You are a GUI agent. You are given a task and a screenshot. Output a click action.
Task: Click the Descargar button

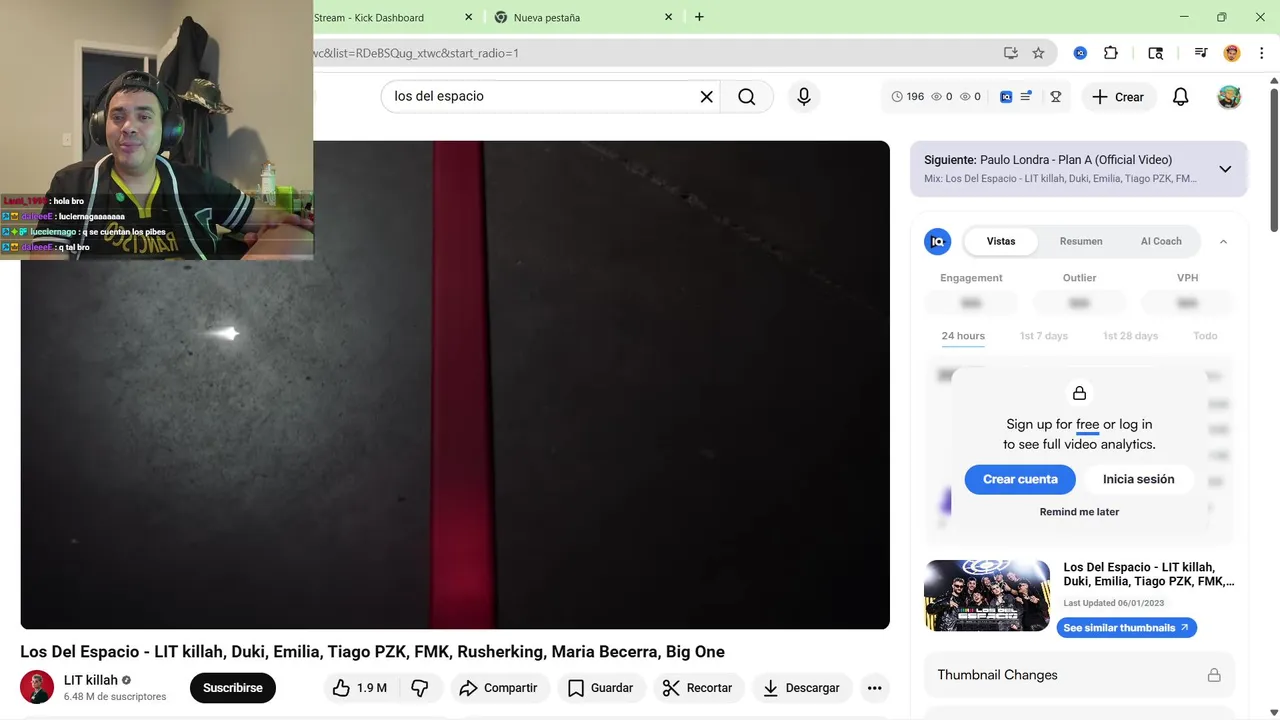coord(801,688)
